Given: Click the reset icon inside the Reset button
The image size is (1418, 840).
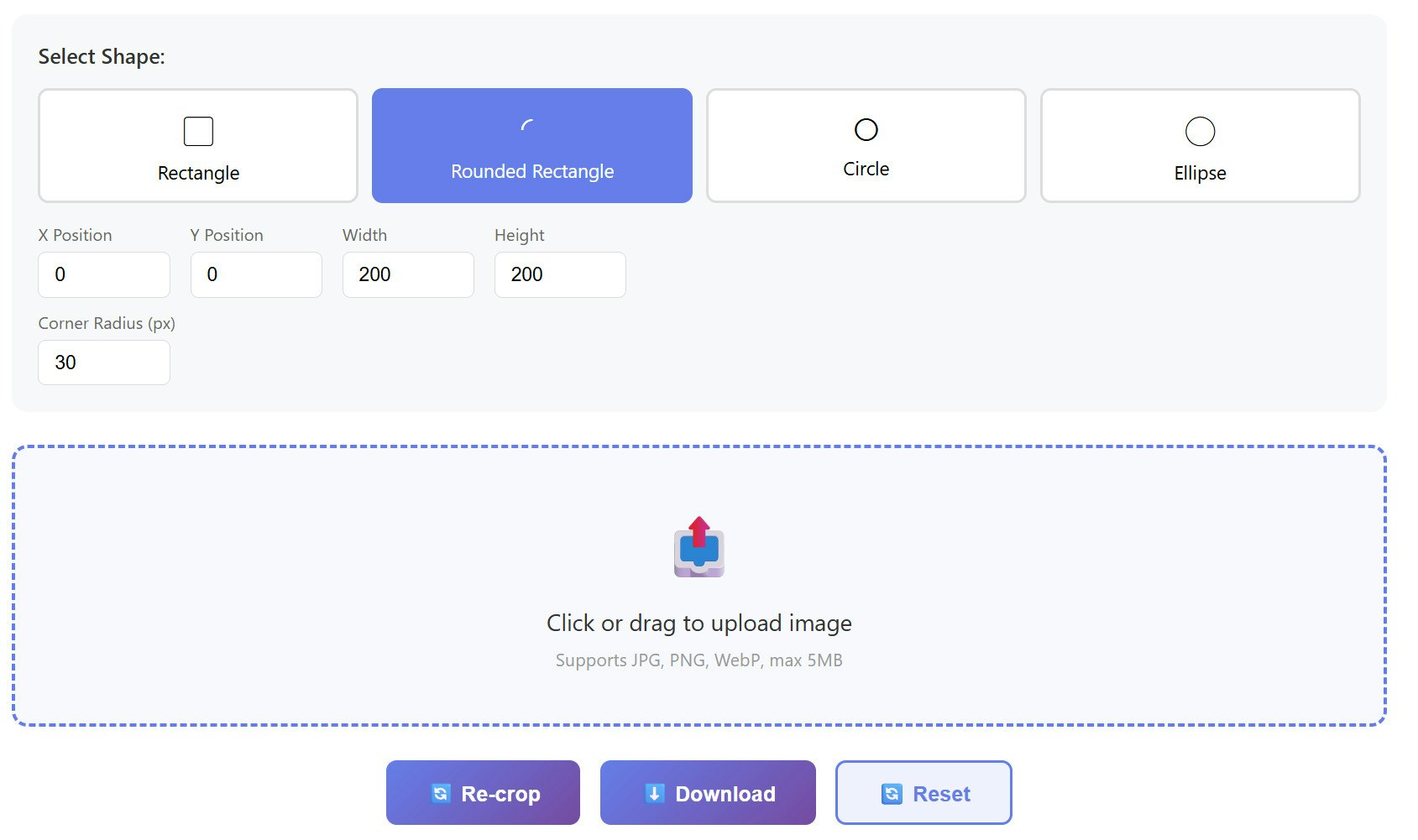Looking at the screenshot, I should coord(892,792).
